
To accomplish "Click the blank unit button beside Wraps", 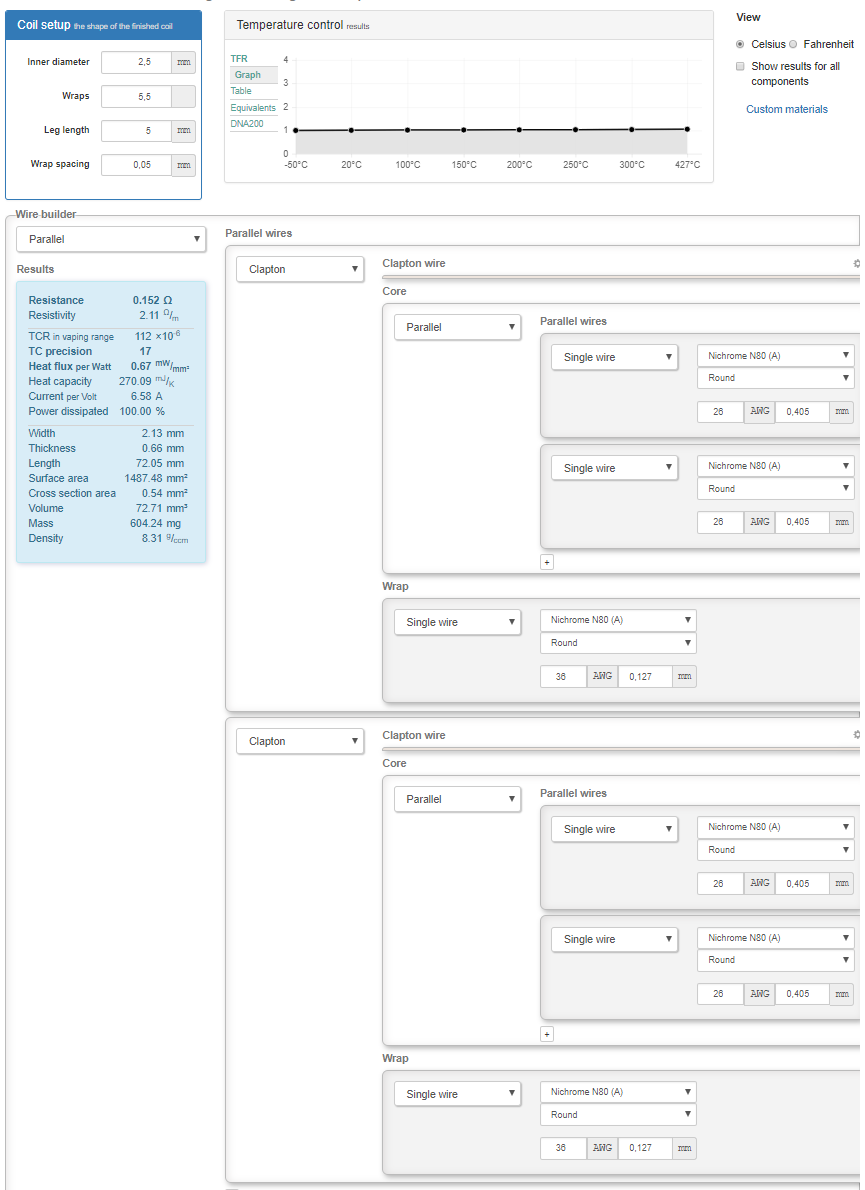I will pyautogui.click(x=183, y=97).
